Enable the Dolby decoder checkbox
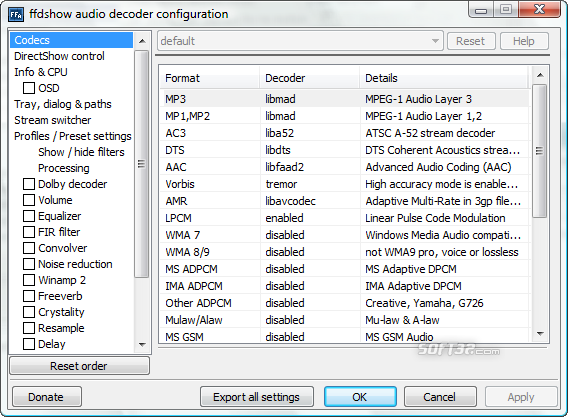 coord(29,184)
